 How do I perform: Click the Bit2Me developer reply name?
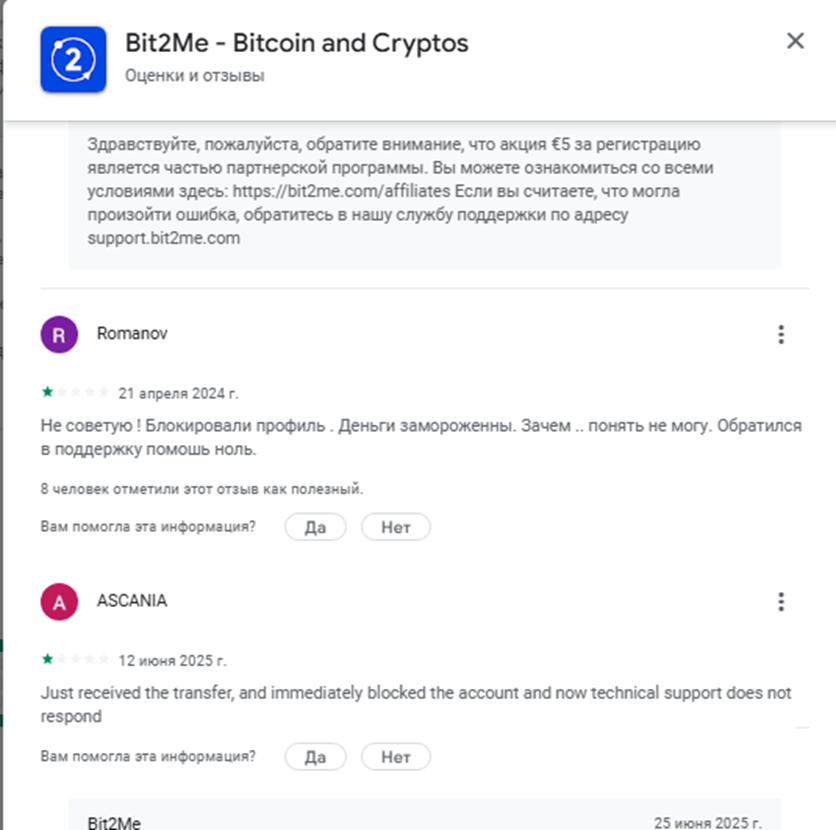114,823
